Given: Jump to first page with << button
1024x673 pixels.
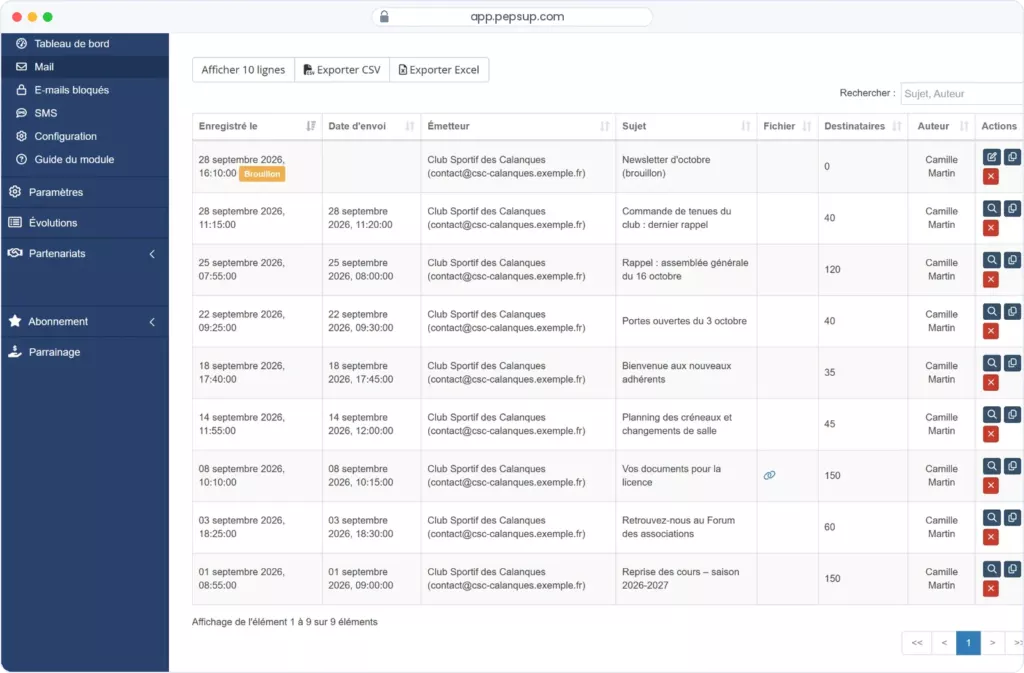Looking at the screenshot, I should (x=917, y=643).
